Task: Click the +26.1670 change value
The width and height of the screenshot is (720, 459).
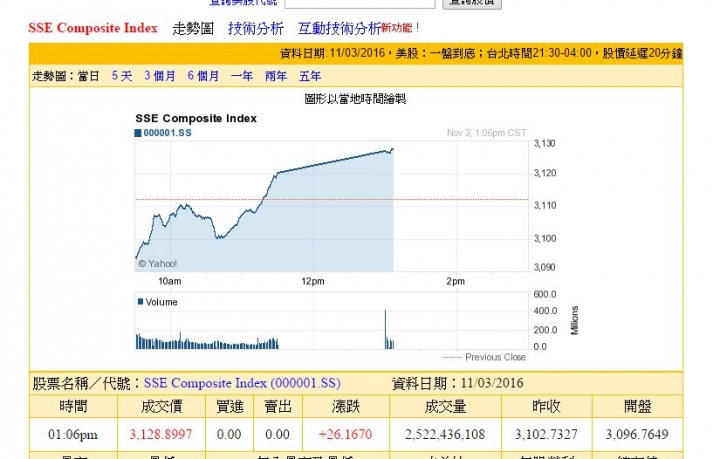Action: pos(345,434)
